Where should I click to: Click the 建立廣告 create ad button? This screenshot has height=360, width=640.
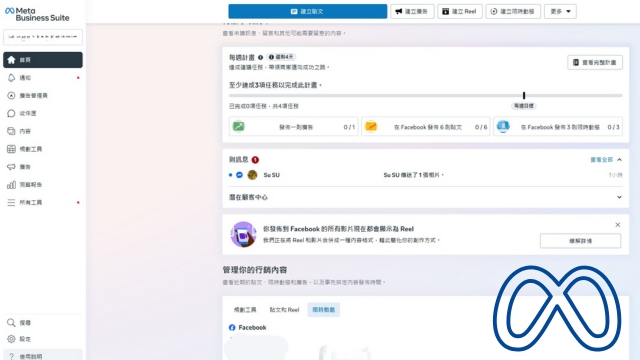(412, 11)
